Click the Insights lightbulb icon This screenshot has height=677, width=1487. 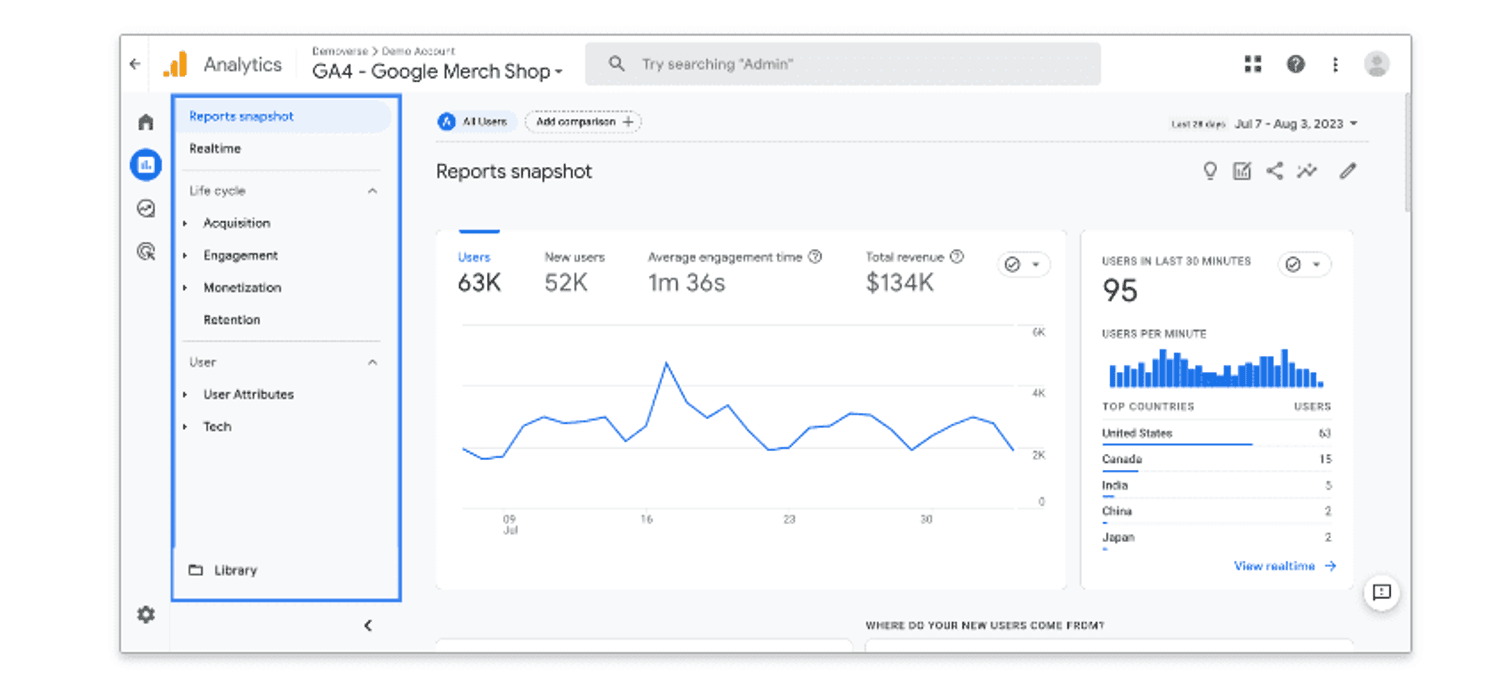1210,171
